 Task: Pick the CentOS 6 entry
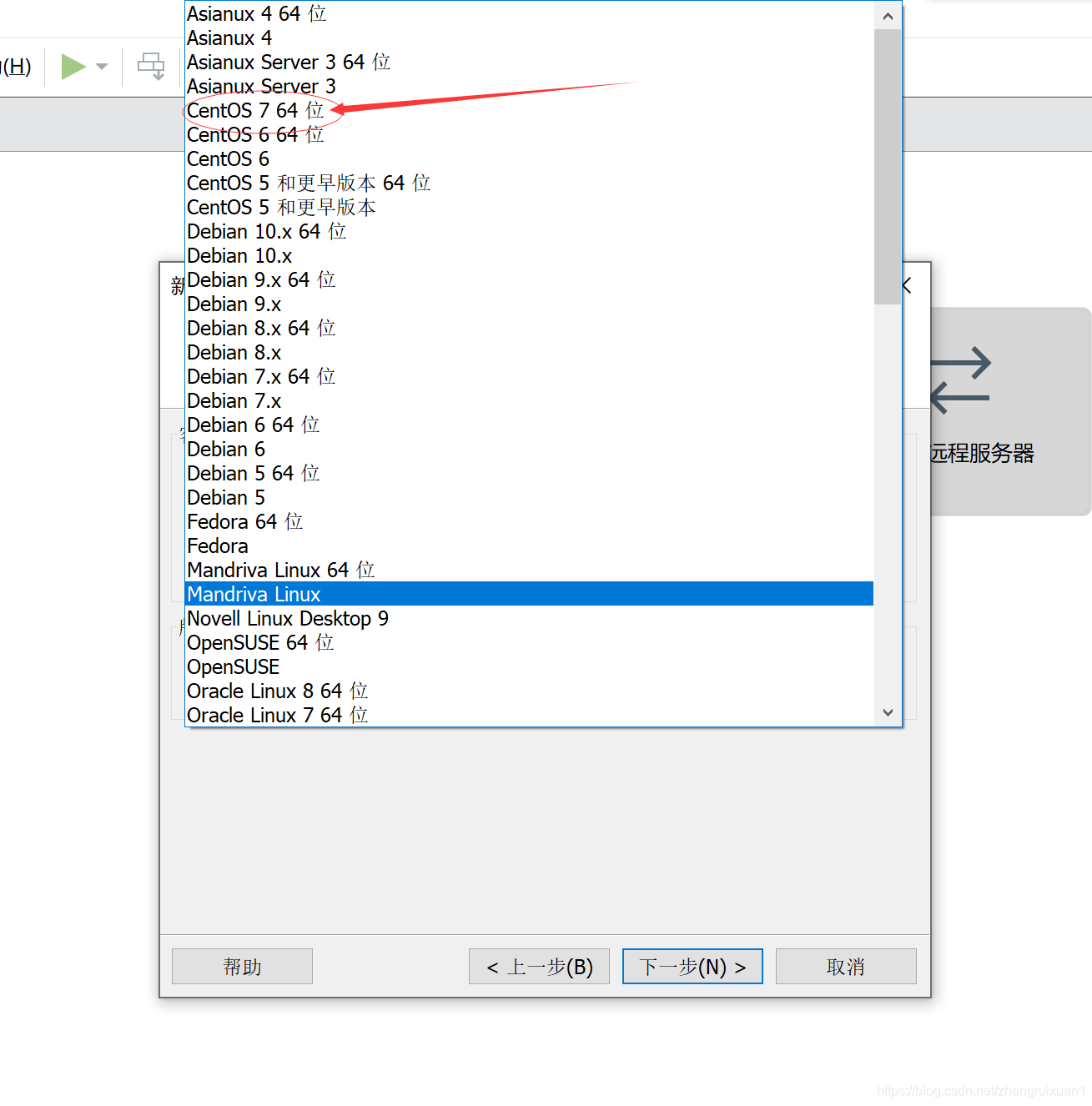pyautogui.click(x=529, y=159)
